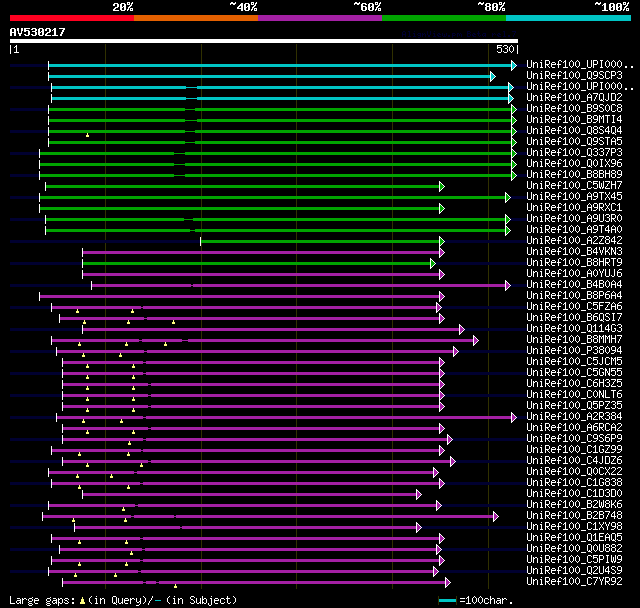Click the white start tick of the B8P6A4 alignment
This screenshot has height=608, width=640.
click(40, 297)
